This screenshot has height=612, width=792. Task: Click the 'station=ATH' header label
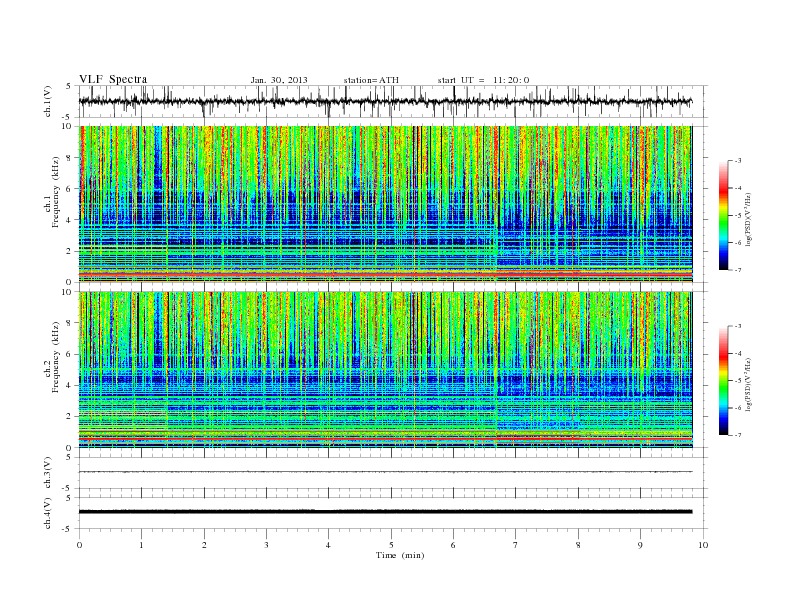[371, 80]
